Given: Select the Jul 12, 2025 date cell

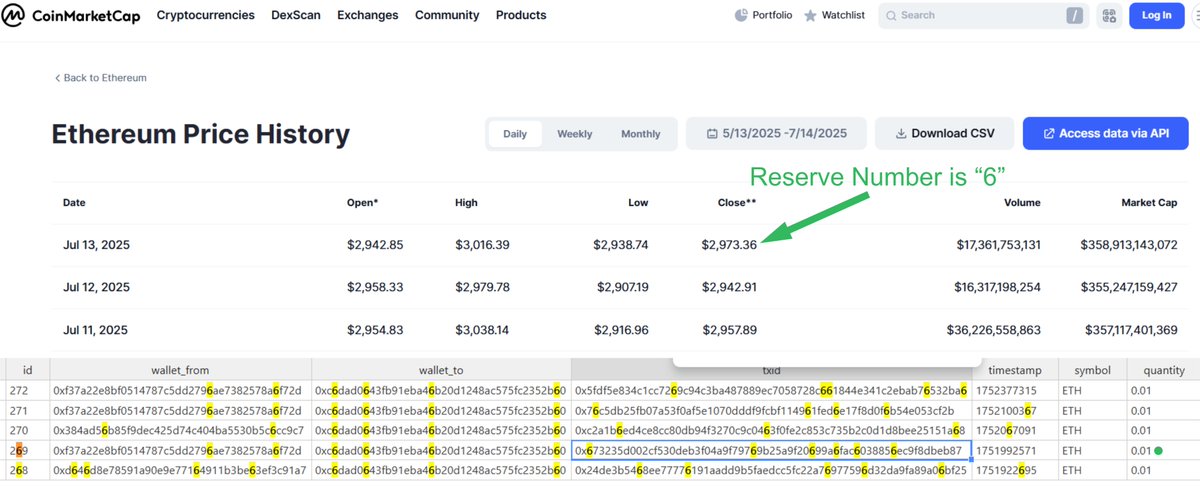Looking at the screenshot, I should [x=96, y=287].
